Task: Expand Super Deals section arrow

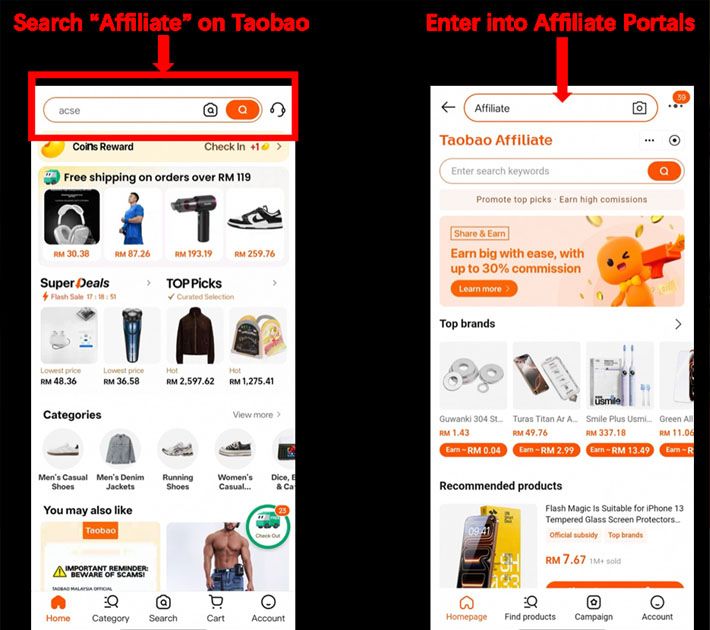Action: coord(149,283)
